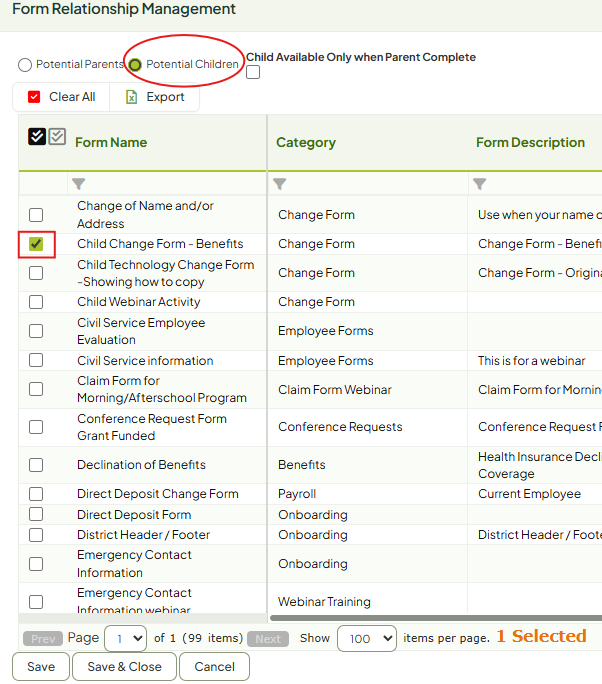602x684 pixels.
Task: Check Direct Deposit Change Form row
Action: click(36, 494)
